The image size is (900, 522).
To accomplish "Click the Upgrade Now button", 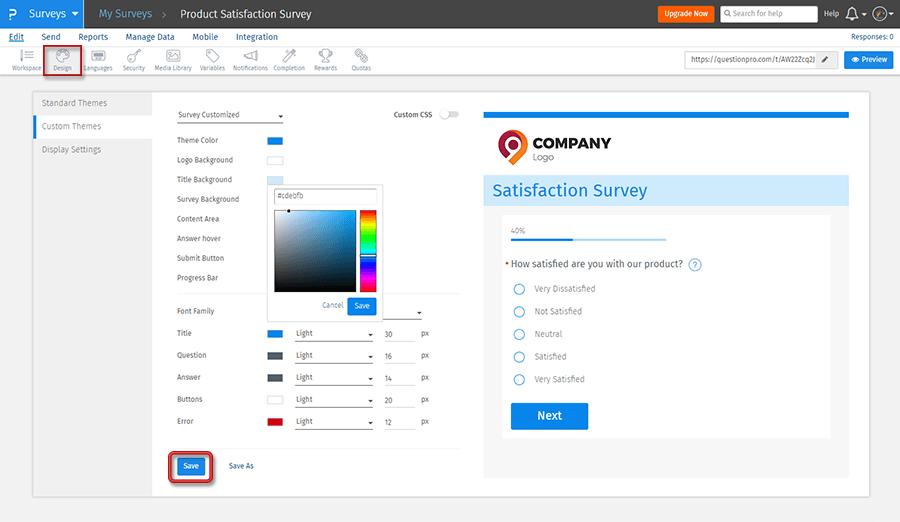I will 686,14.
